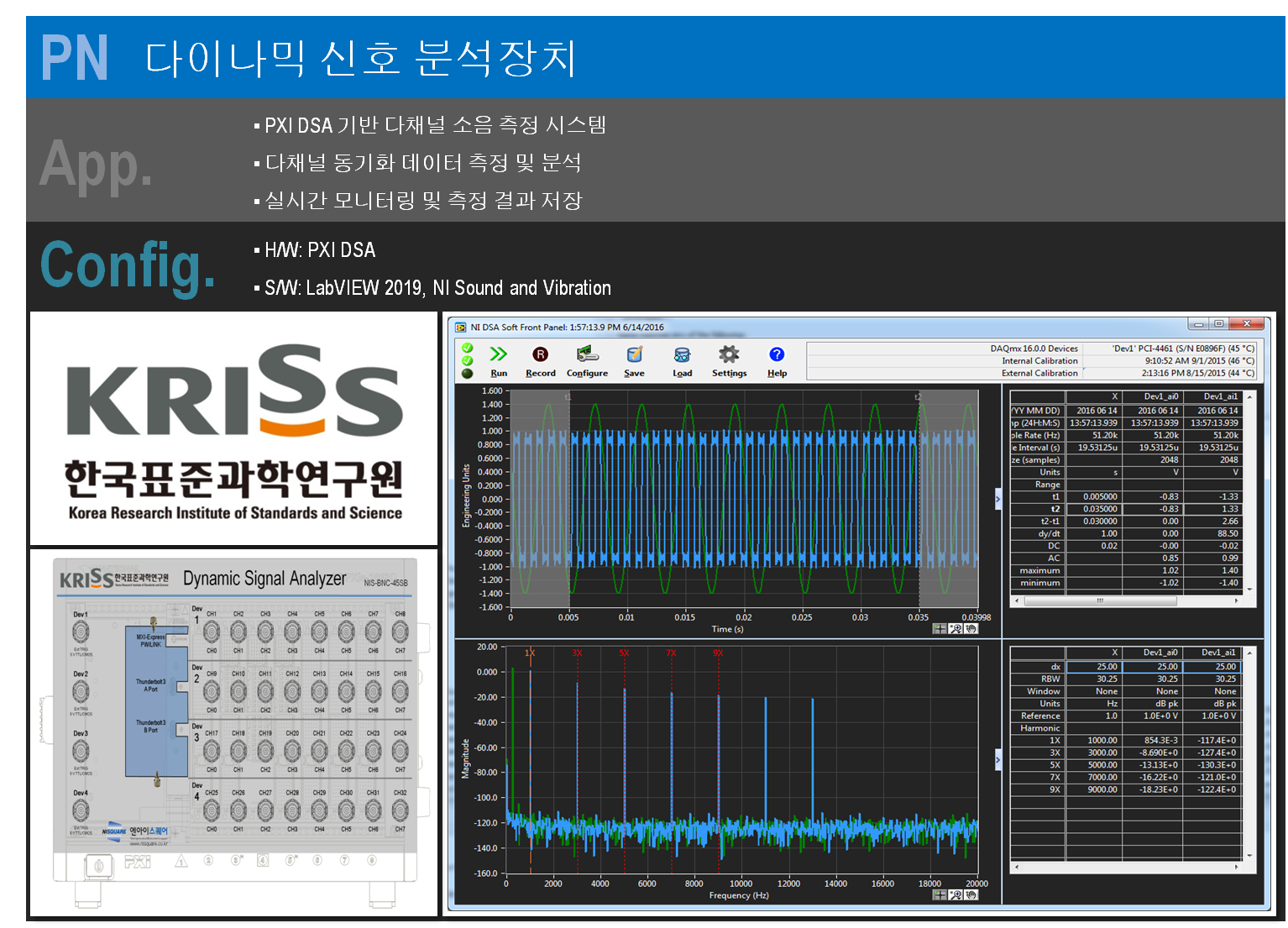1288x928 pixels.
Task: Open Settings via the gear icon
Action: (x=729, y=354)
